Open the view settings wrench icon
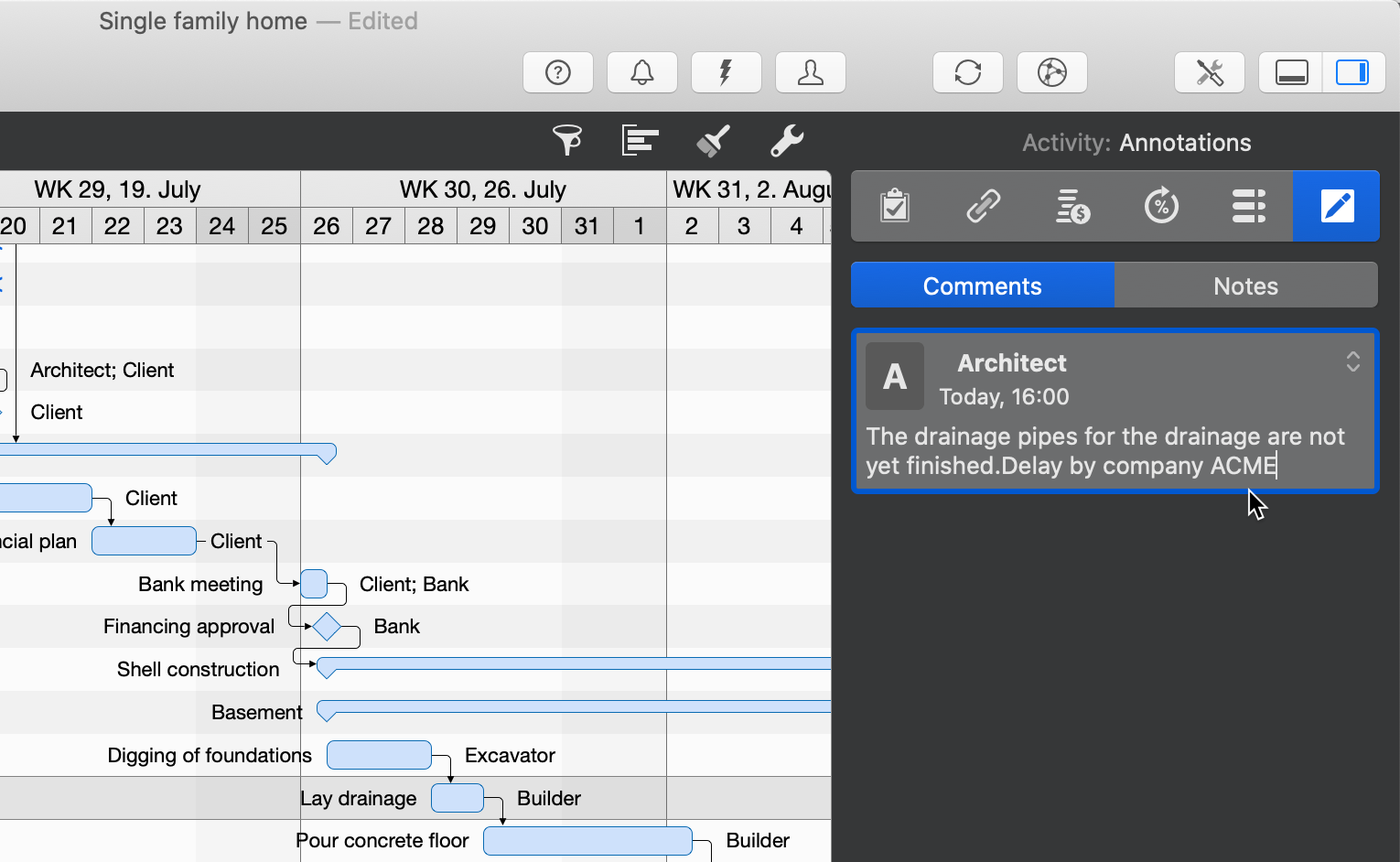Image resolution: width=1400 pixels, height=862 pixels. tap(787, 141)
